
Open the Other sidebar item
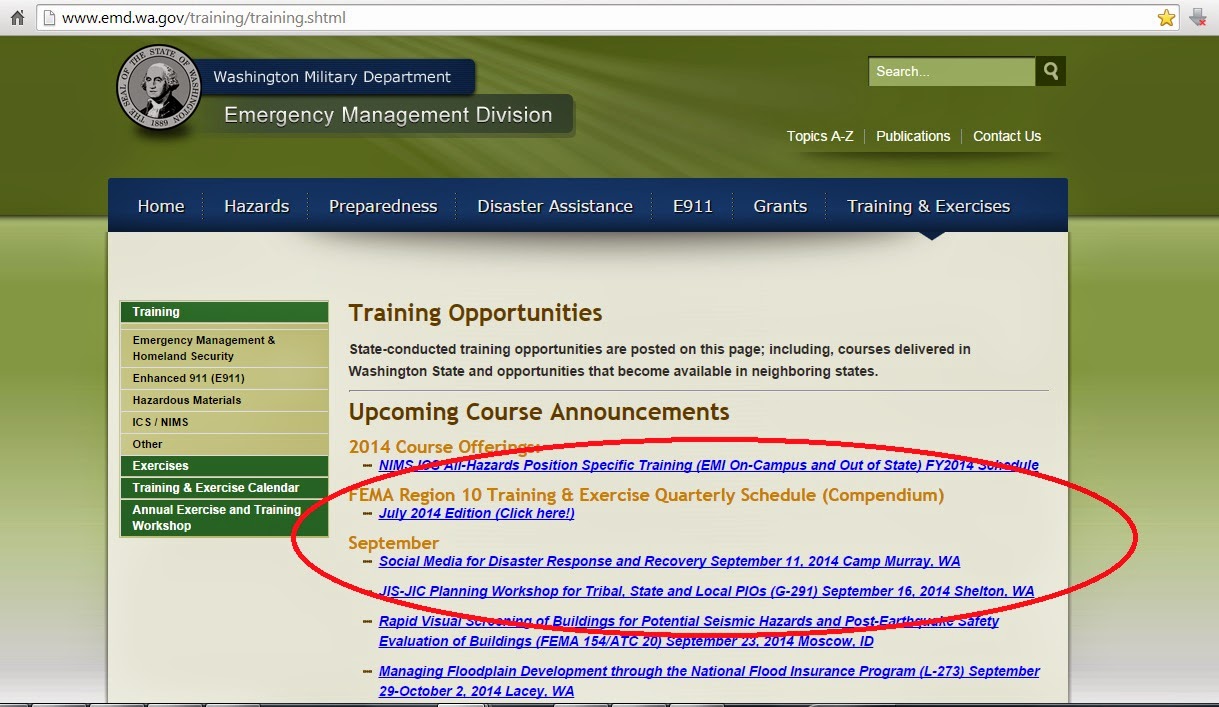coord(224,444)
